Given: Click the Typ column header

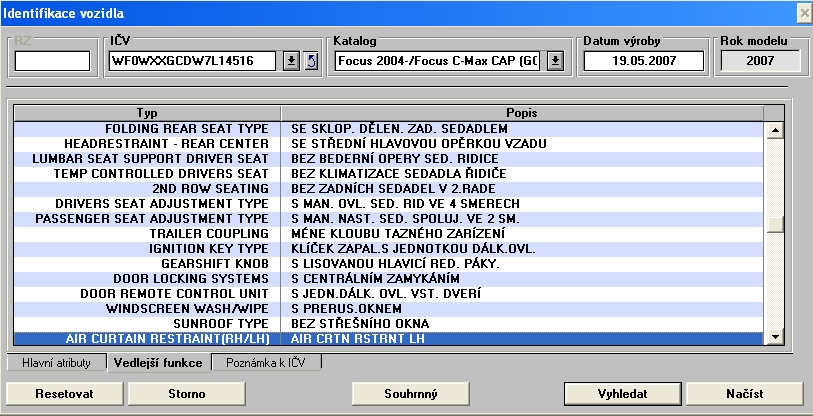Looking at the screenshot, I should (147, 112).
